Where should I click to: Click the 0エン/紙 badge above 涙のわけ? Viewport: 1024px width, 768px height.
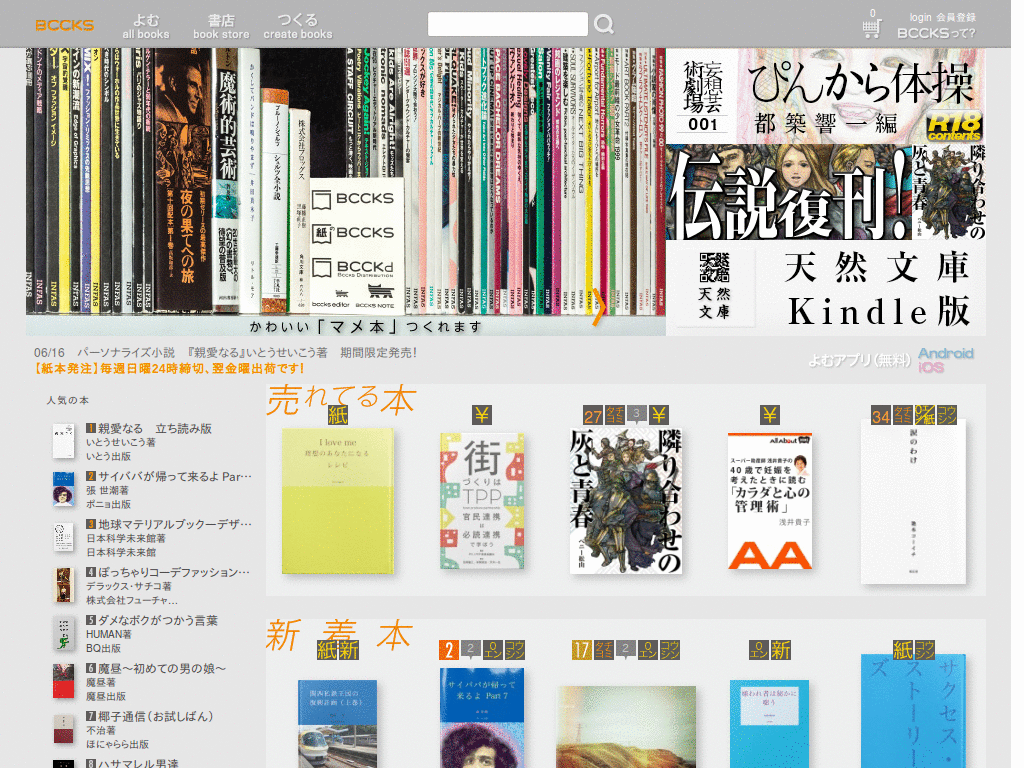pyautogui.click(x=924, y=415)
